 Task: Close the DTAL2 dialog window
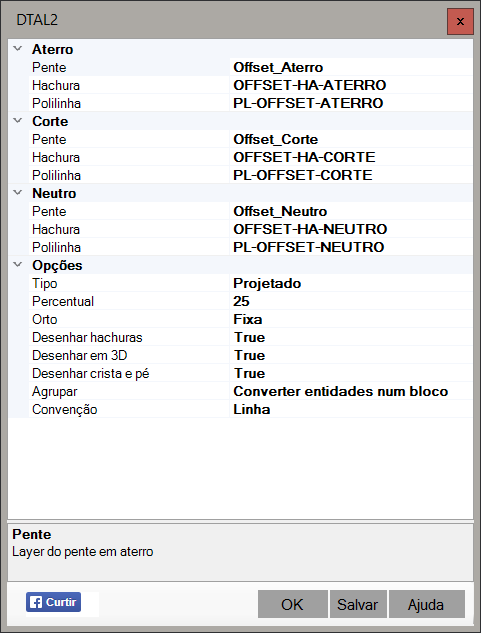tap(460, 21)
